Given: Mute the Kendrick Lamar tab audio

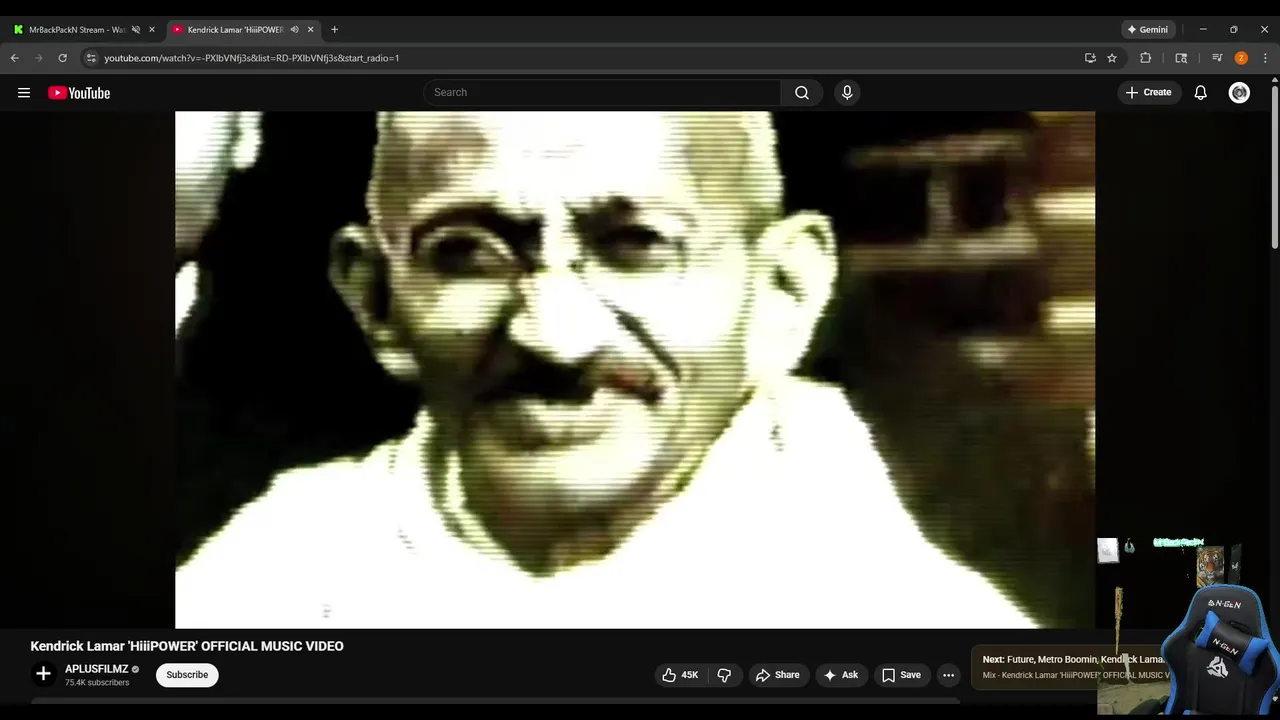Looking at the screenshot, I should [294, 30].
